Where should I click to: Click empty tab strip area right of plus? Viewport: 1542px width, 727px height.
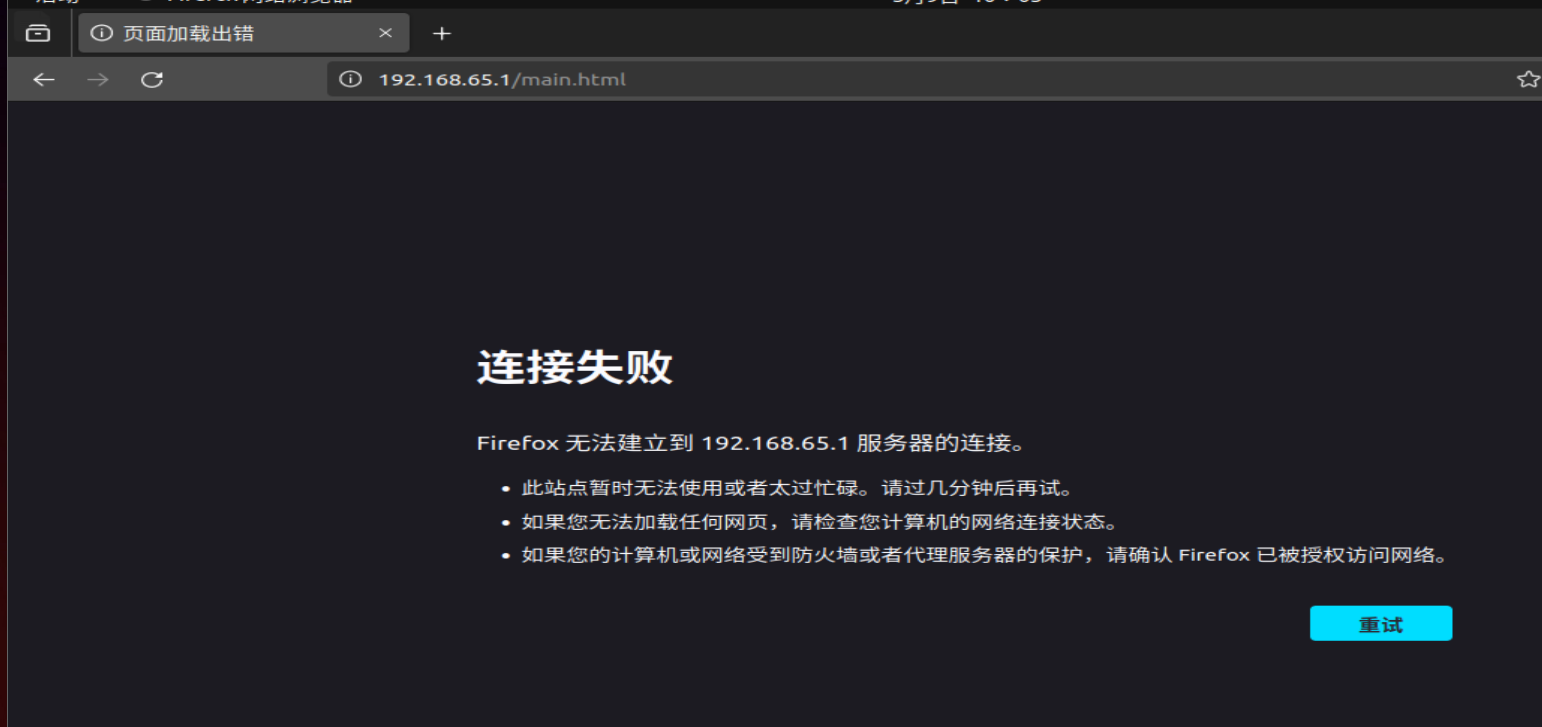coord(900,34)
